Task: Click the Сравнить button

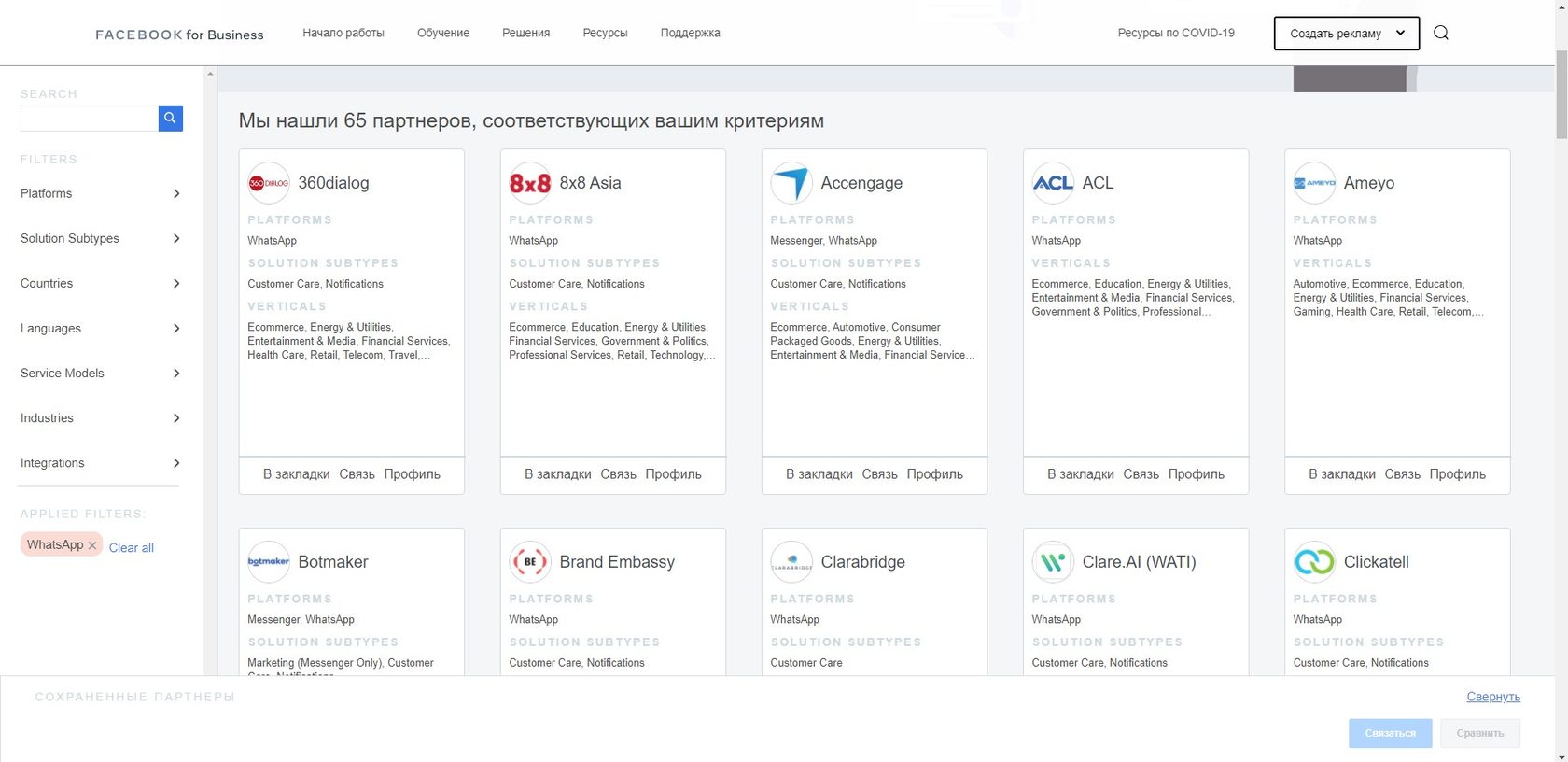Action: [x=1480, y=733]
